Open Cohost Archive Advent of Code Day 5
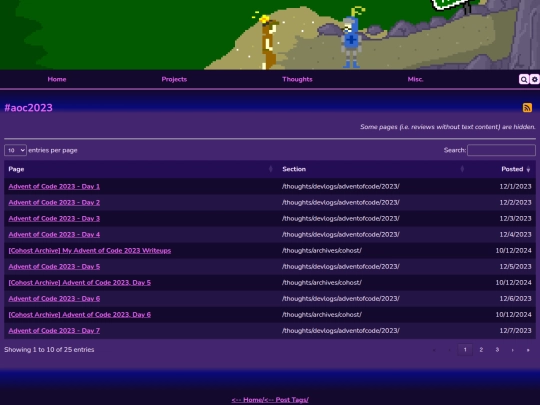Image resolution: width=540 pixels, height=405 pixels. 80,282
